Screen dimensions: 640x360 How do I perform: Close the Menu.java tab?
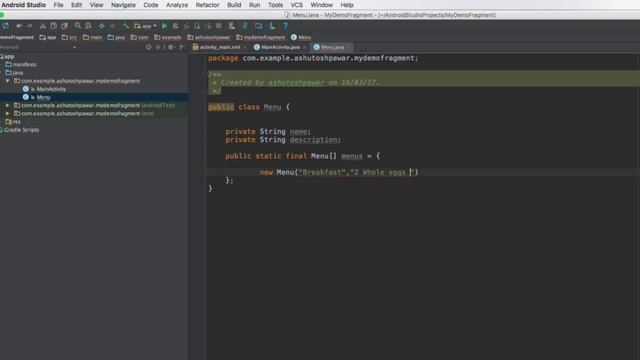point(349,47)
